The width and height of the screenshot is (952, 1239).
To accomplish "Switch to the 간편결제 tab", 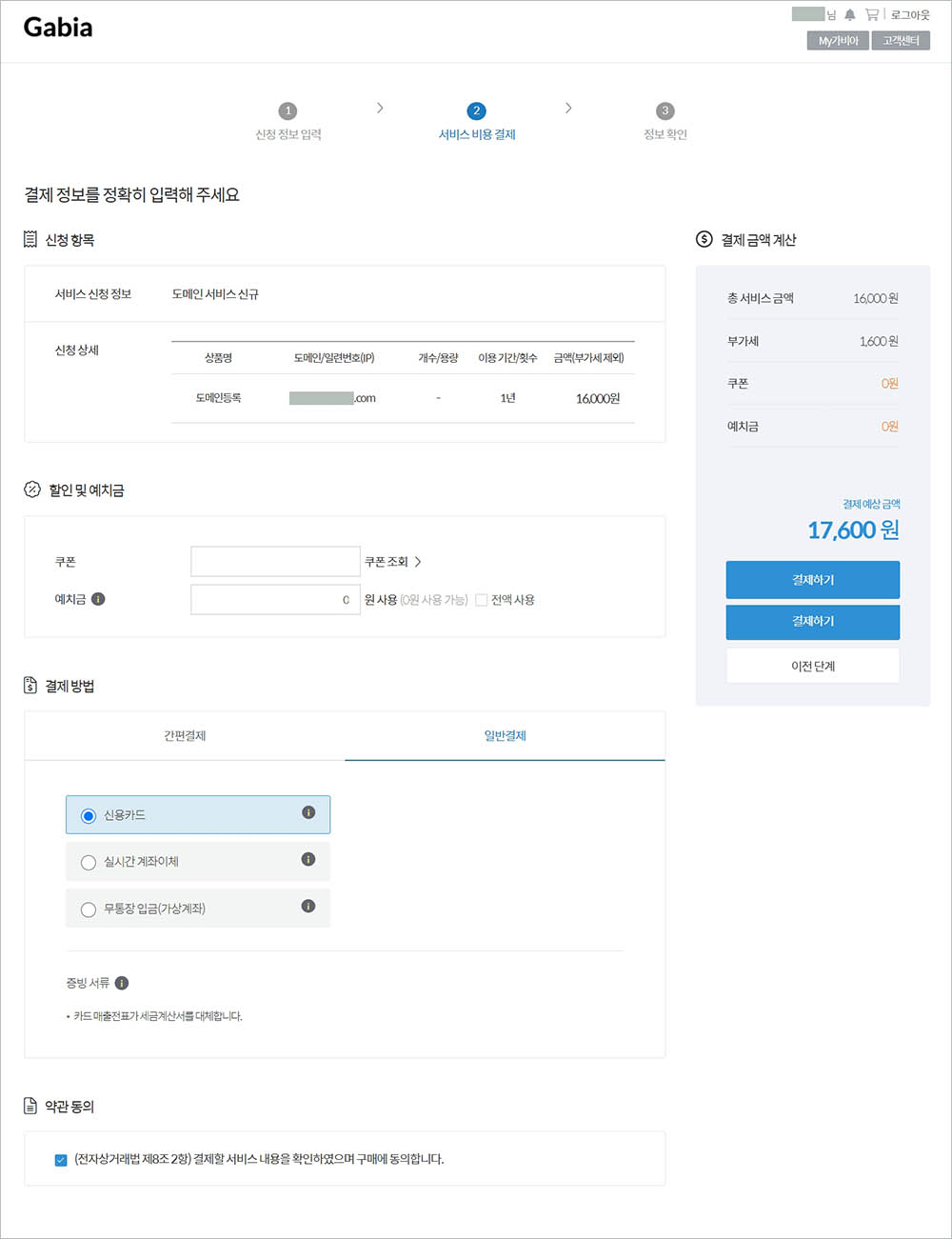I will (184, 735).
